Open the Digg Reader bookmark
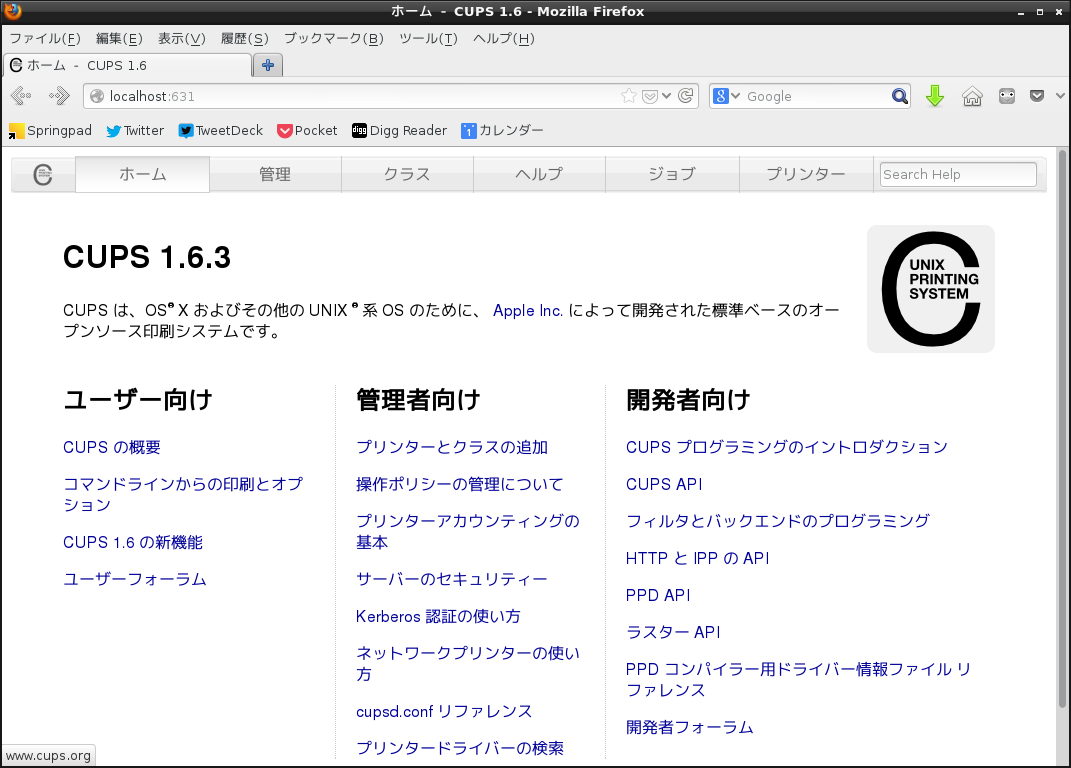The width and height of the screenshot is (1071, 768). (x=399, y=131)
